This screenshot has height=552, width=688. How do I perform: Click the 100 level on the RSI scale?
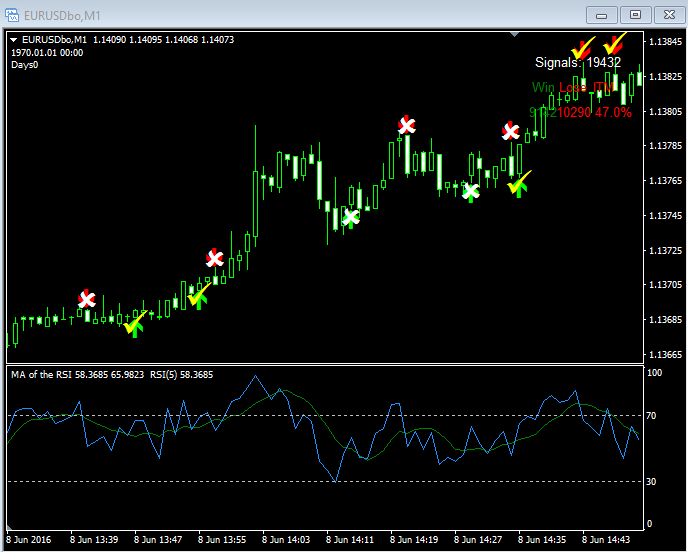coord(654,373)
